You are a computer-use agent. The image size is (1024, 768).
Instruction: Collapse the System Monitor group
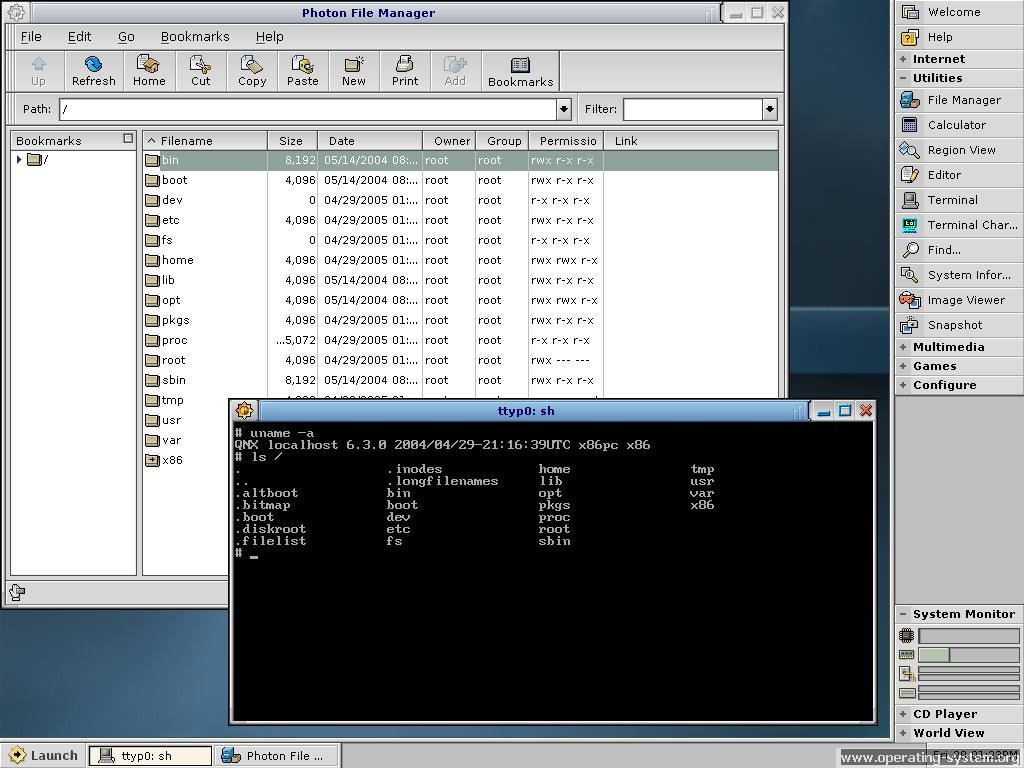pyautogui.click(x=903, y=614)
